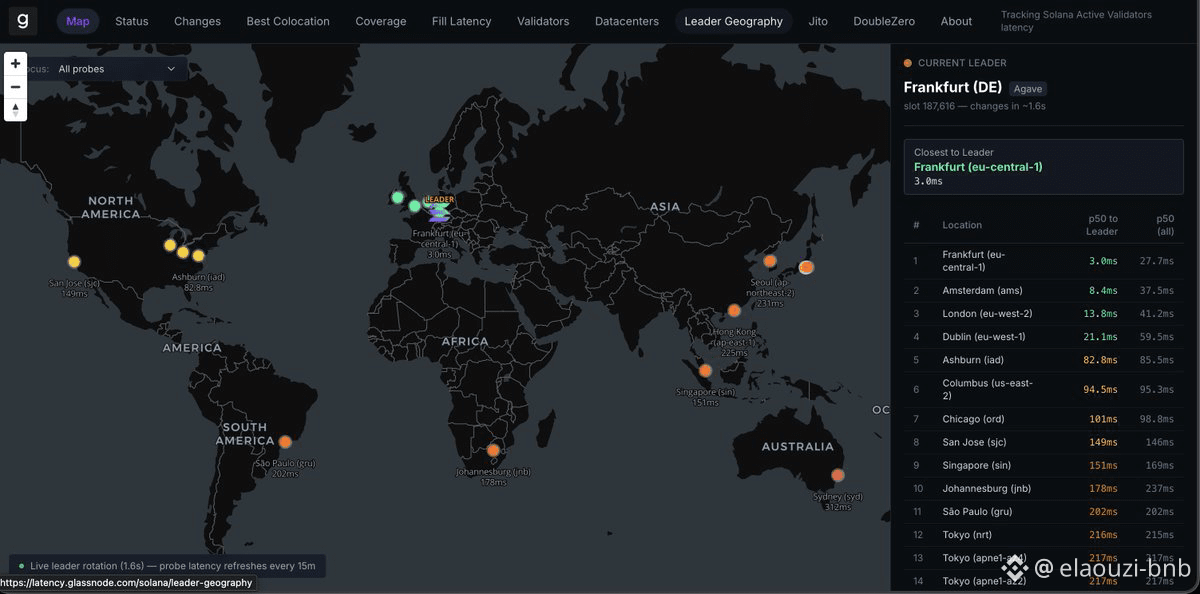Click the slot 187,616 status text
Screen dimensions: 1200x594
[975, 106]
